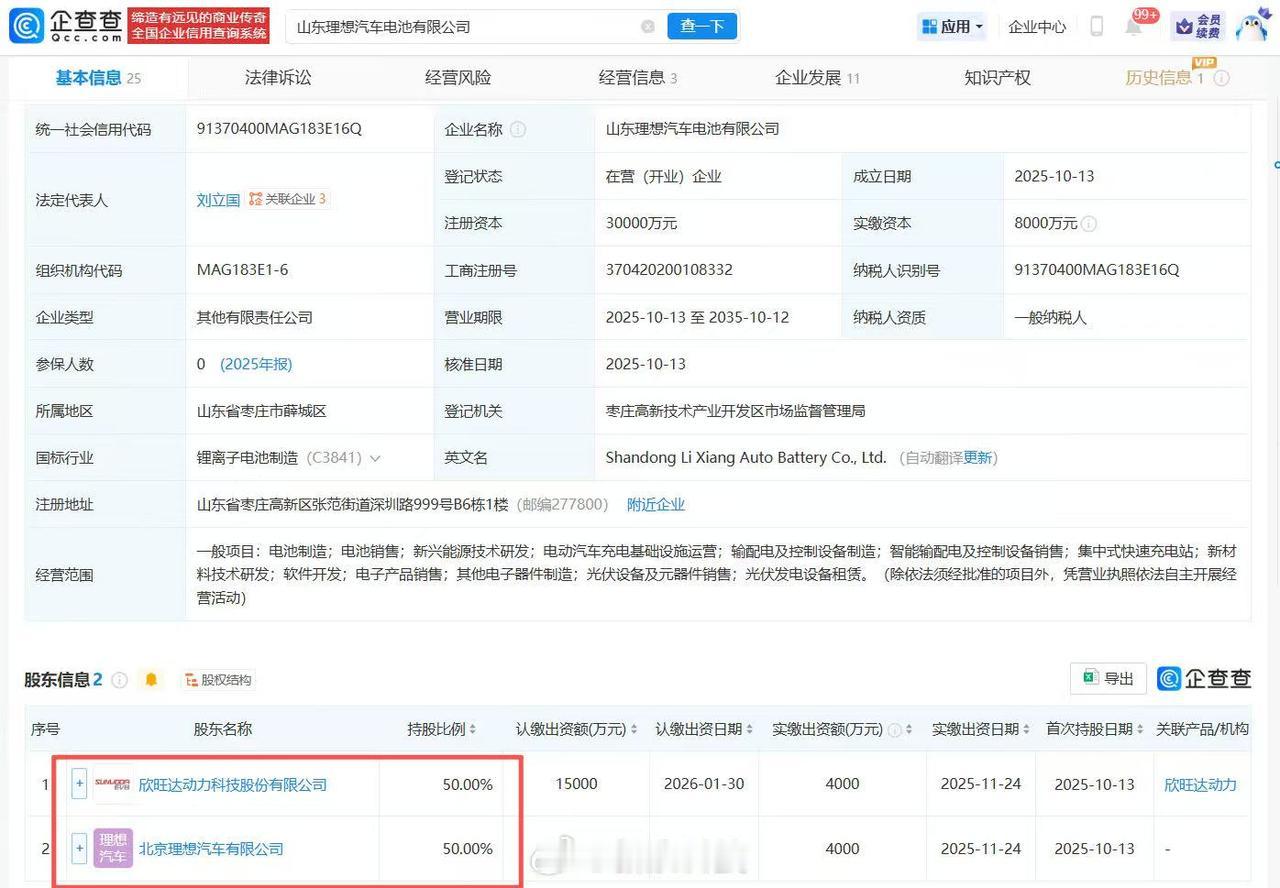Click the info icon beside 8000万元
Screen dimensions: 1280x888
(x=1089, y=224)
